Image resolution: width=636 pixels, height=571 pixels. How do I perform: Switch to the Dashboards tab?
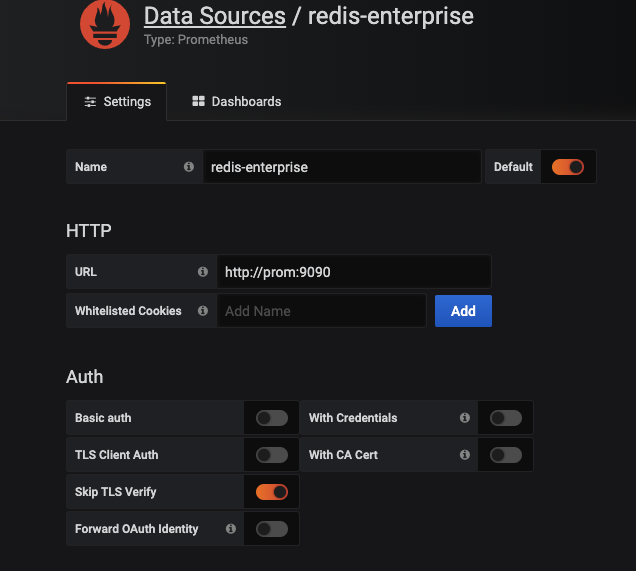pyautogui.click(x=236, y=101)
